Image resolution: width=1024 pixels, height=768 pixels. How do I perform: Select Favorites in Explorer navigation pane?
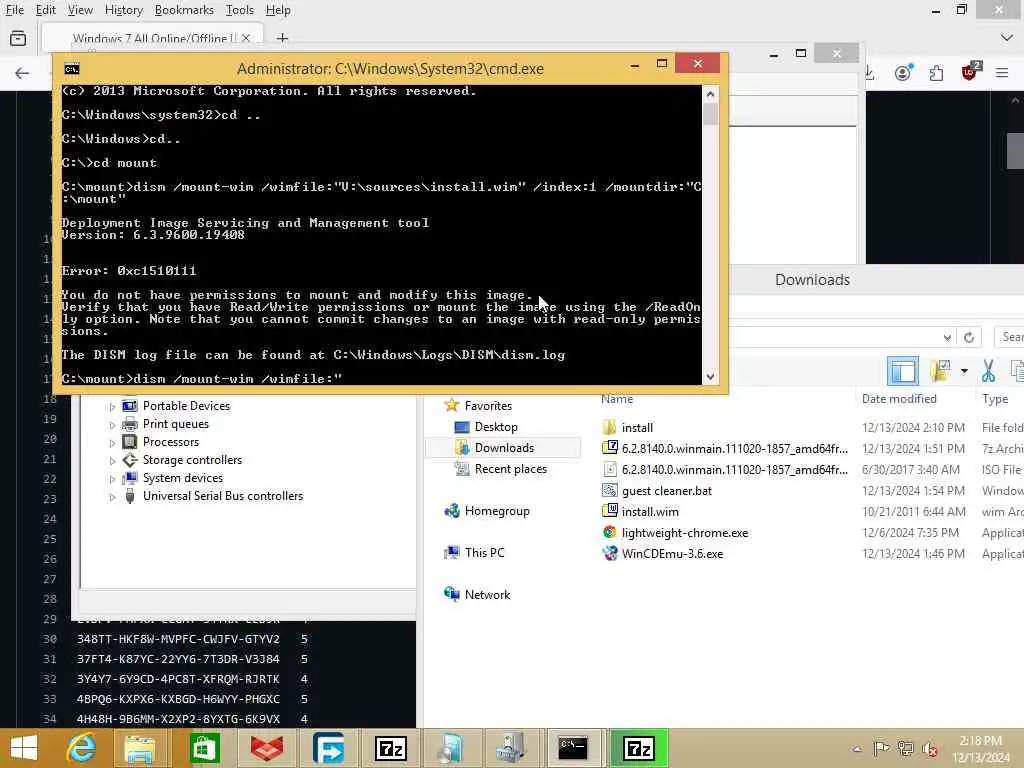click(488, 406)
